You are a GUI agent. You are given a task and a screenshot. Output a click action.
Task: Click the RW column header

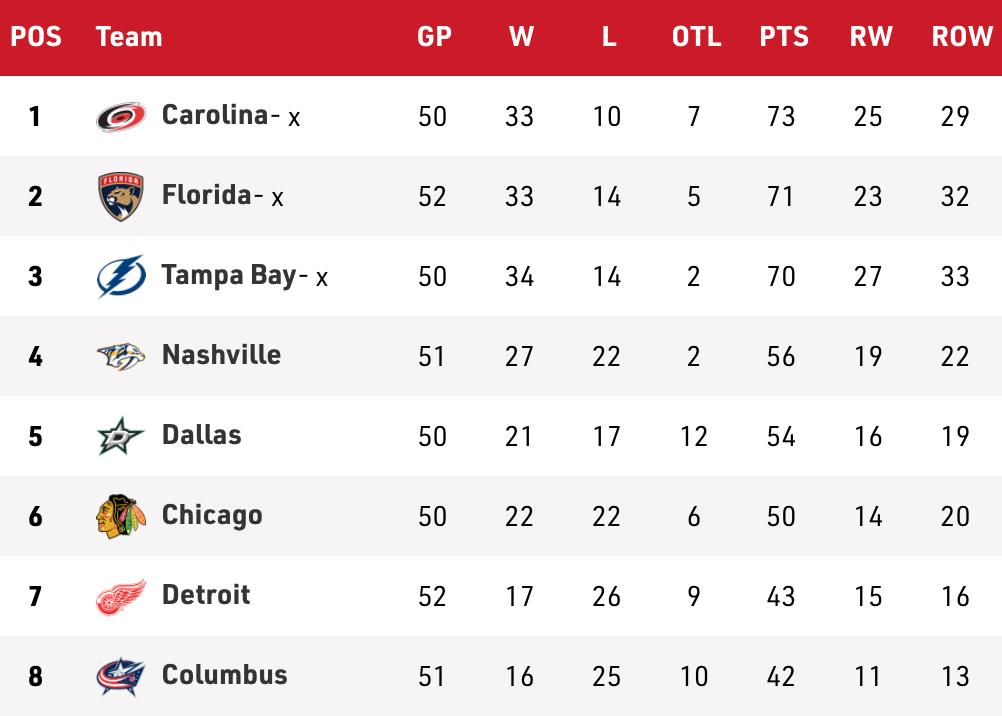point(870,37)
